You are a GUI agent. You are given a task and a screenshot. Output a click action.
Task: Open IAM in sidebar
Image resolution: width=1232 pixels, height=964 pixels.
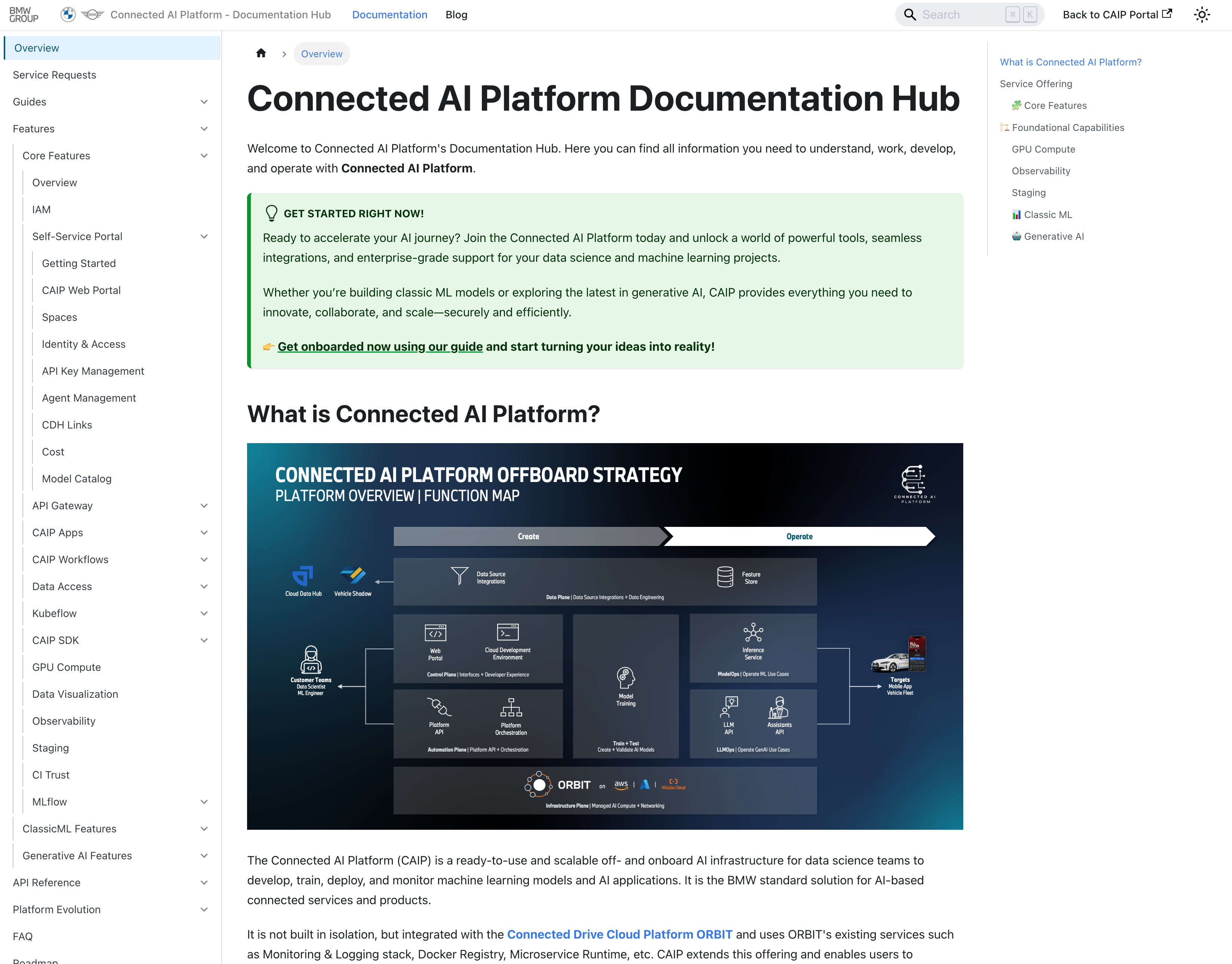click(41, 209)
